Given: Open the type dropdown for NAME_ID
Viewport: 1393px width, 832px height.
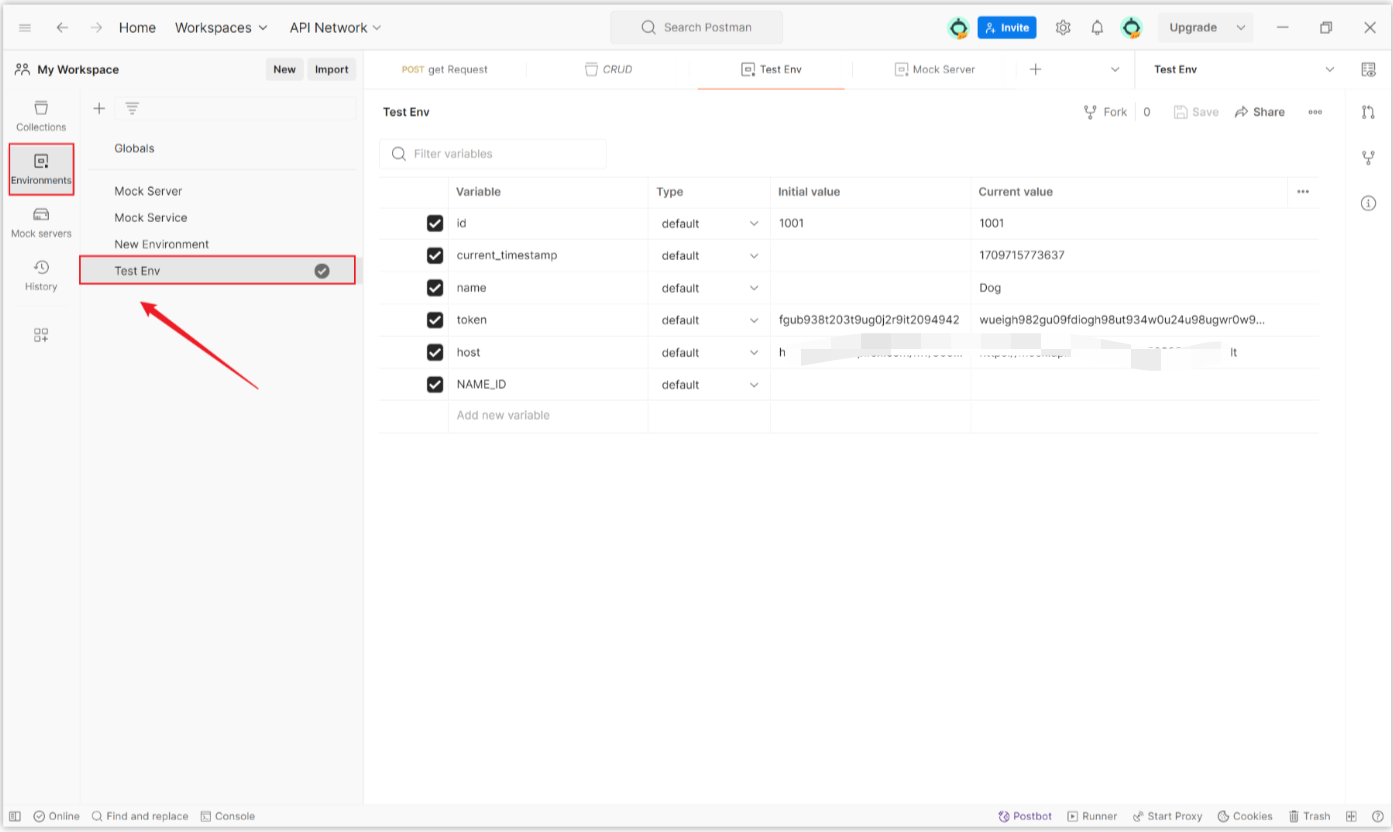Looking at the screenshot, I should tap(709, 384).
